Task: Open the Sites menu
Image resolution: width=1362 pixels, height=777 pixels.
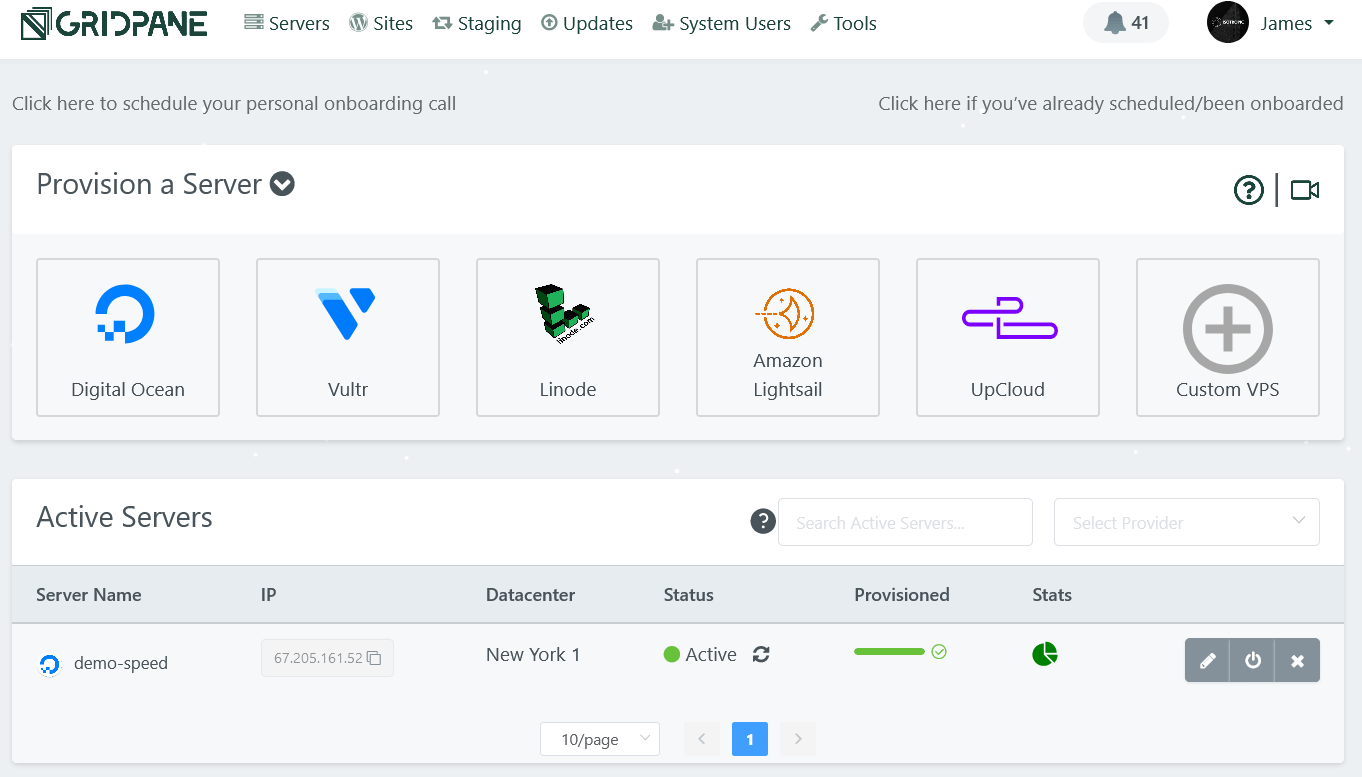Action: tap(381, 23)
